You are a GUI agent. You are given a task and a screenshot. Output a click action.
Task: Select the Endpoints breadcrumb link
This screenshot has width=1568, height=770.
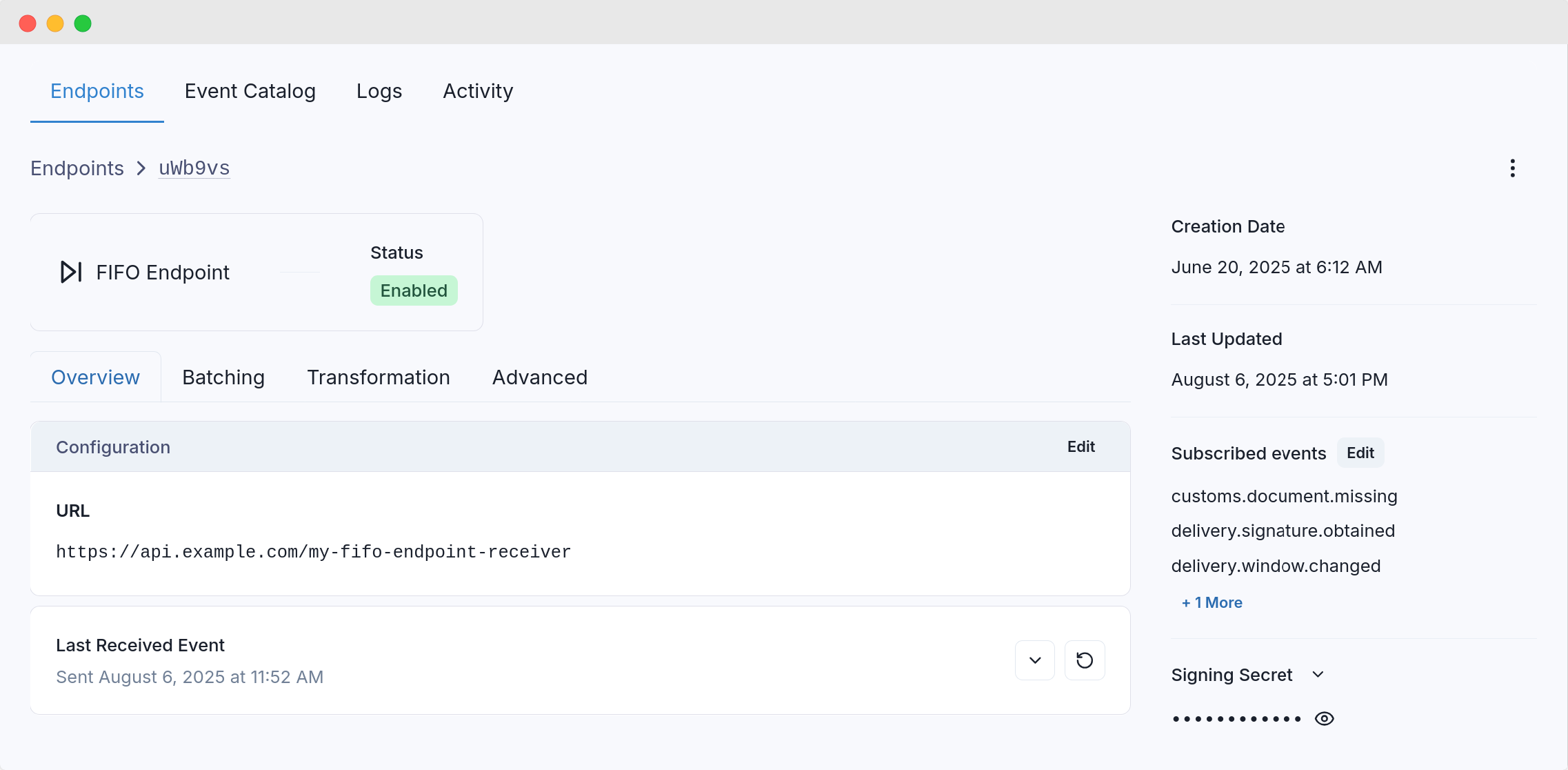(x=77, y=168)
